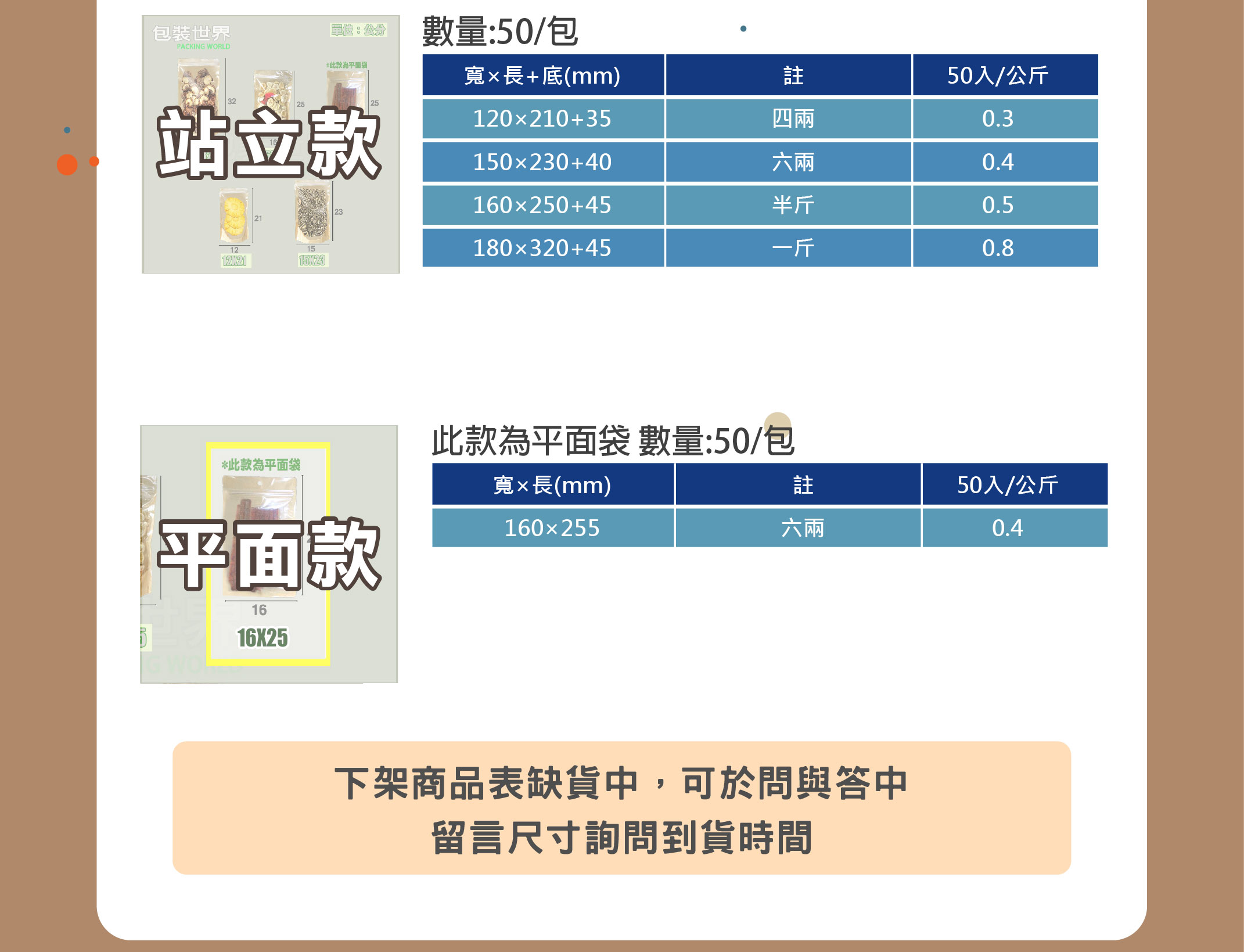Click the 下架商品表缺貨中 notice banner

click(x=621, y=808)
